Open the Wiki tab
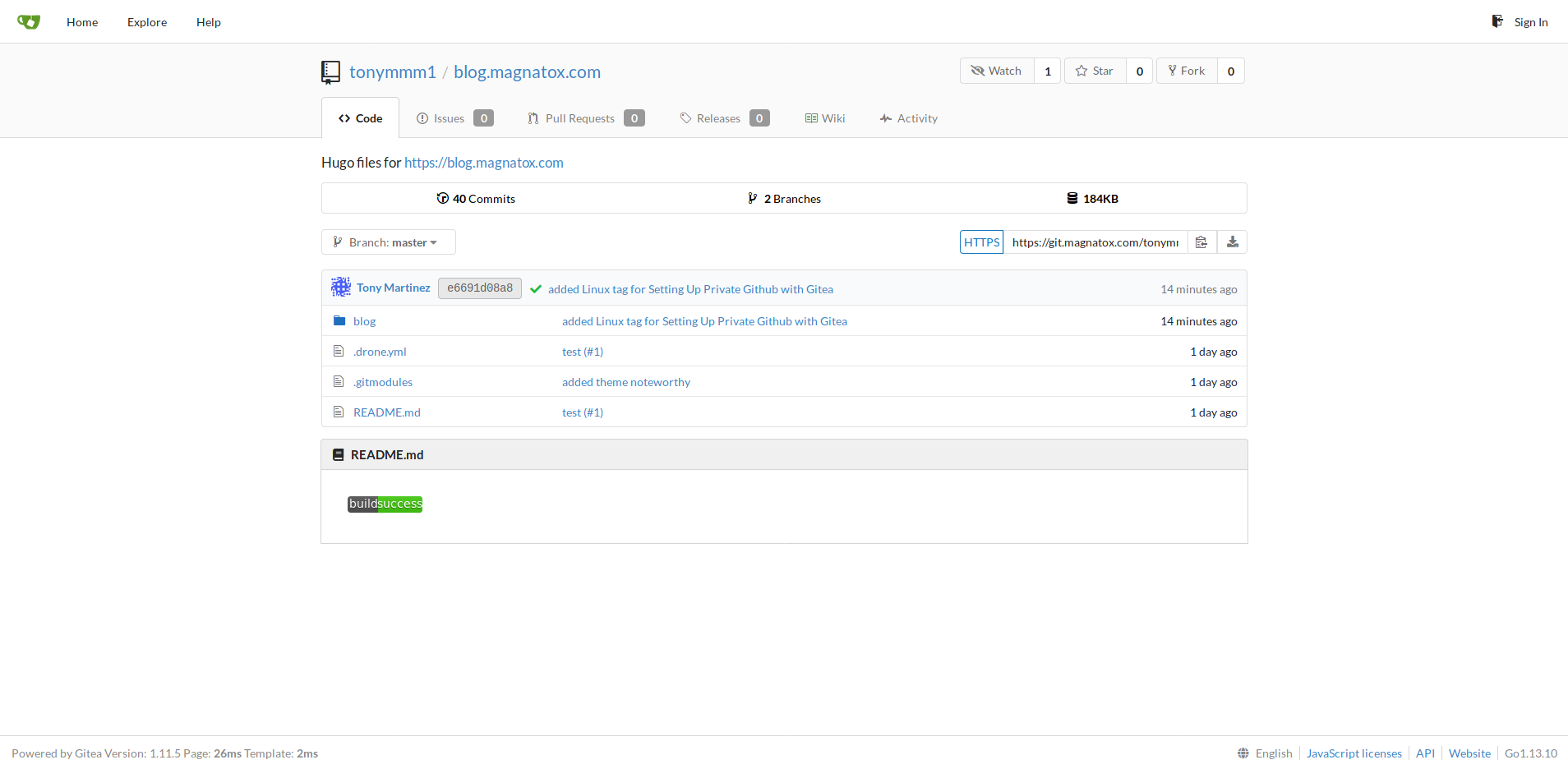The width and height of the screenshot is (1568, 769). click(x=825, y=118)
